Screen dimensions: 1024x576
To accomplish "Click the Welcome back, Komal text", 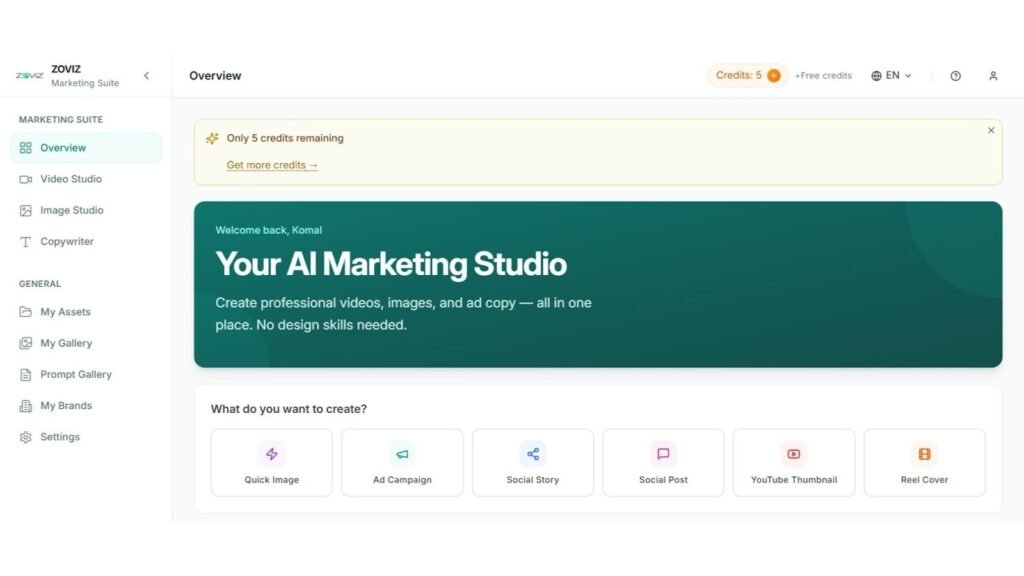I will click(268, 230).
